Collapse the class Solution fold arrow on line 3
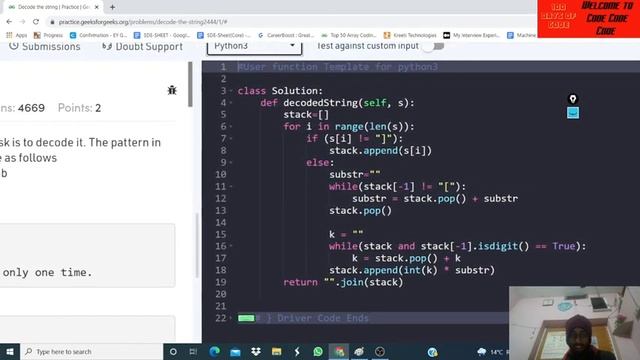640x360 pixels. point(231,91)
